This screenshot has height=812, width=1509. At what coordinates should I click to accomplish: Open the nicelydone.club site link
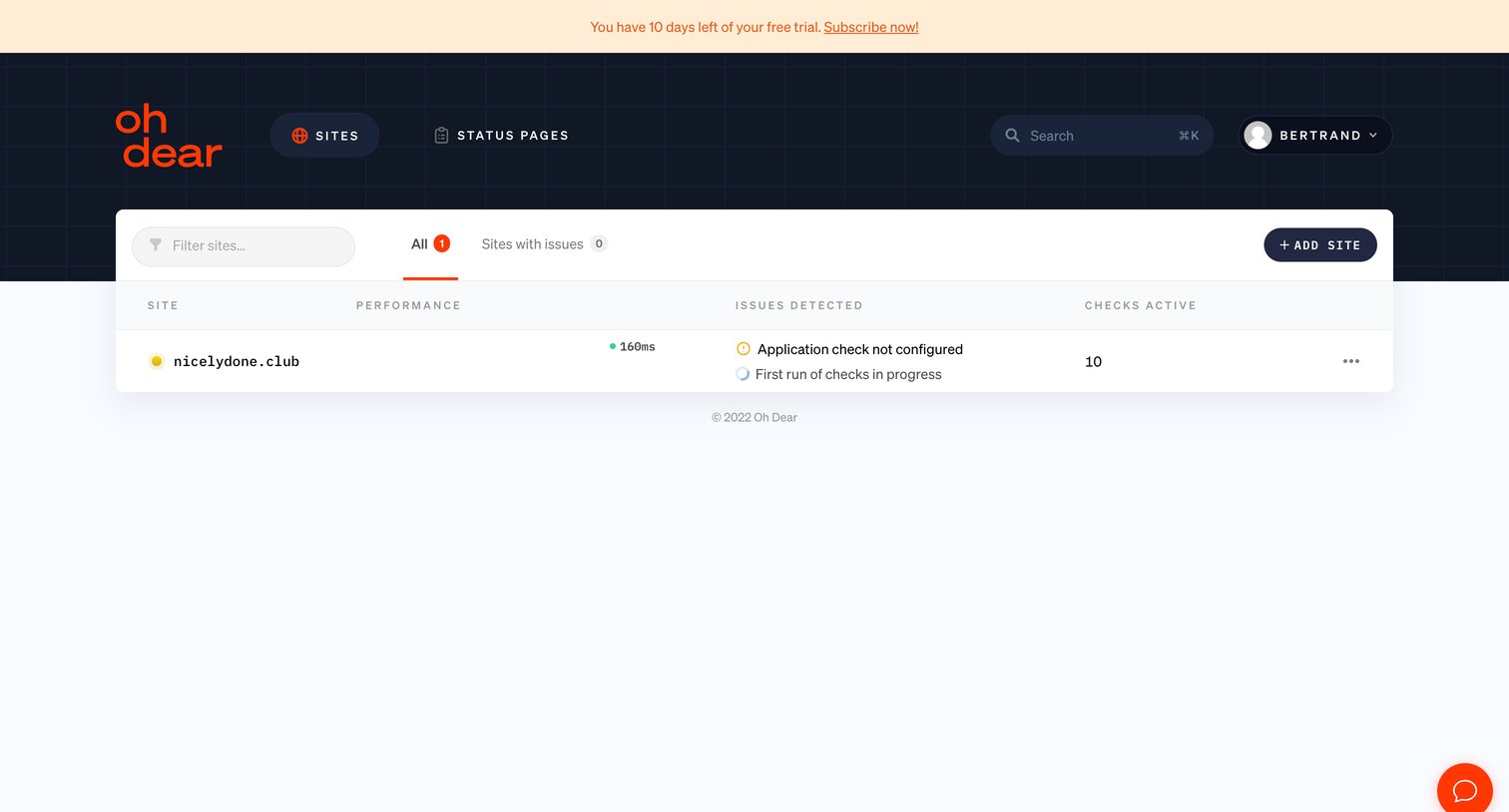(x=237, y=362)
